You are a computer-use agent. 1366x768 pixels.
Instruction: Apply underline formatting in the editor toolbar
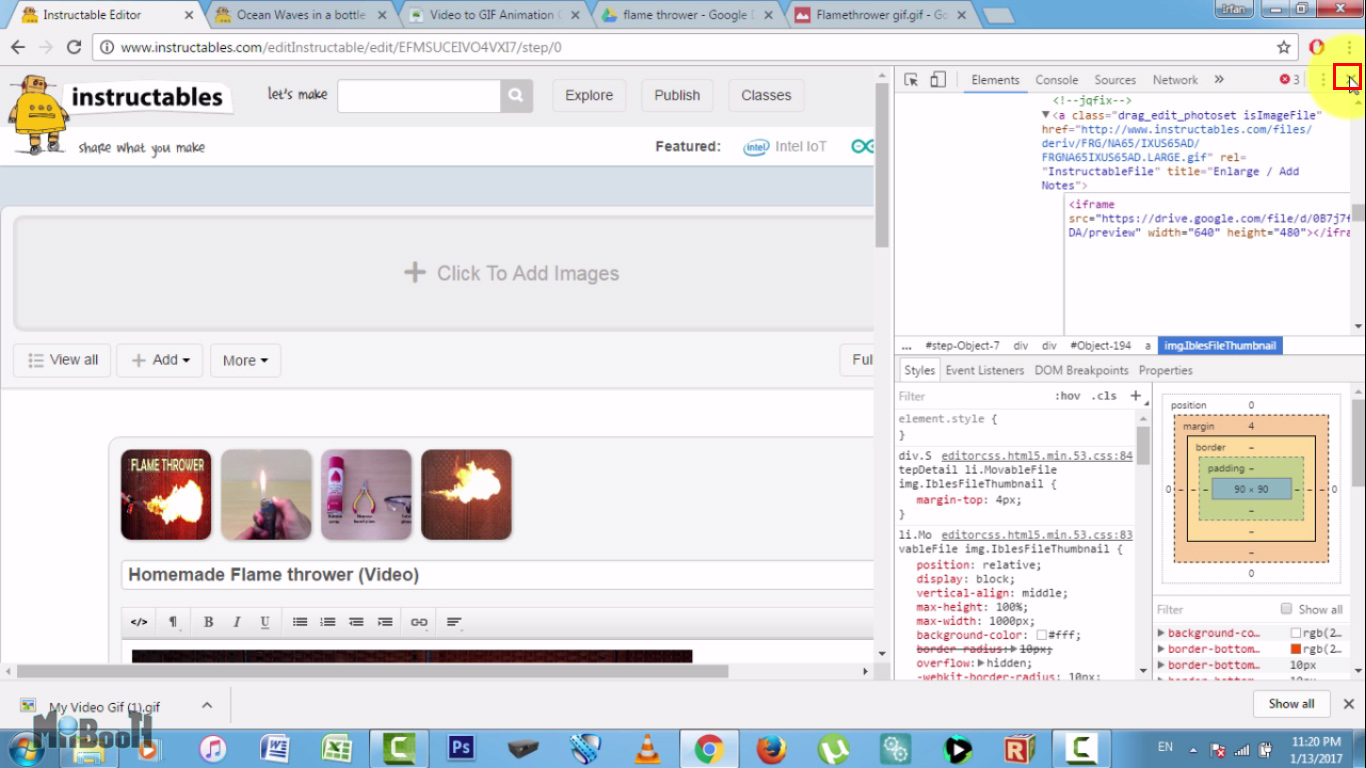coord(265,622)
